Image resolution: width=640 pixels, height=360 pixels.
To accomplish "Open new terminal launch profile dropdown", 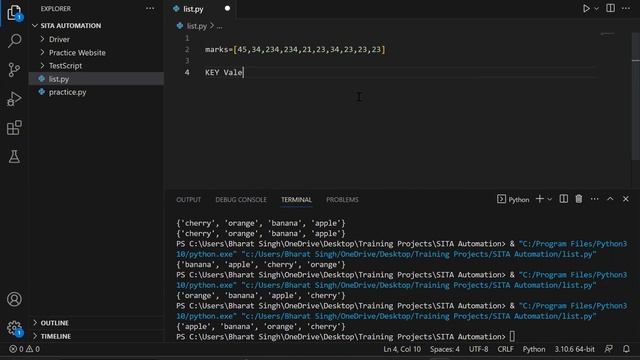I will click(x=549, y=199).
